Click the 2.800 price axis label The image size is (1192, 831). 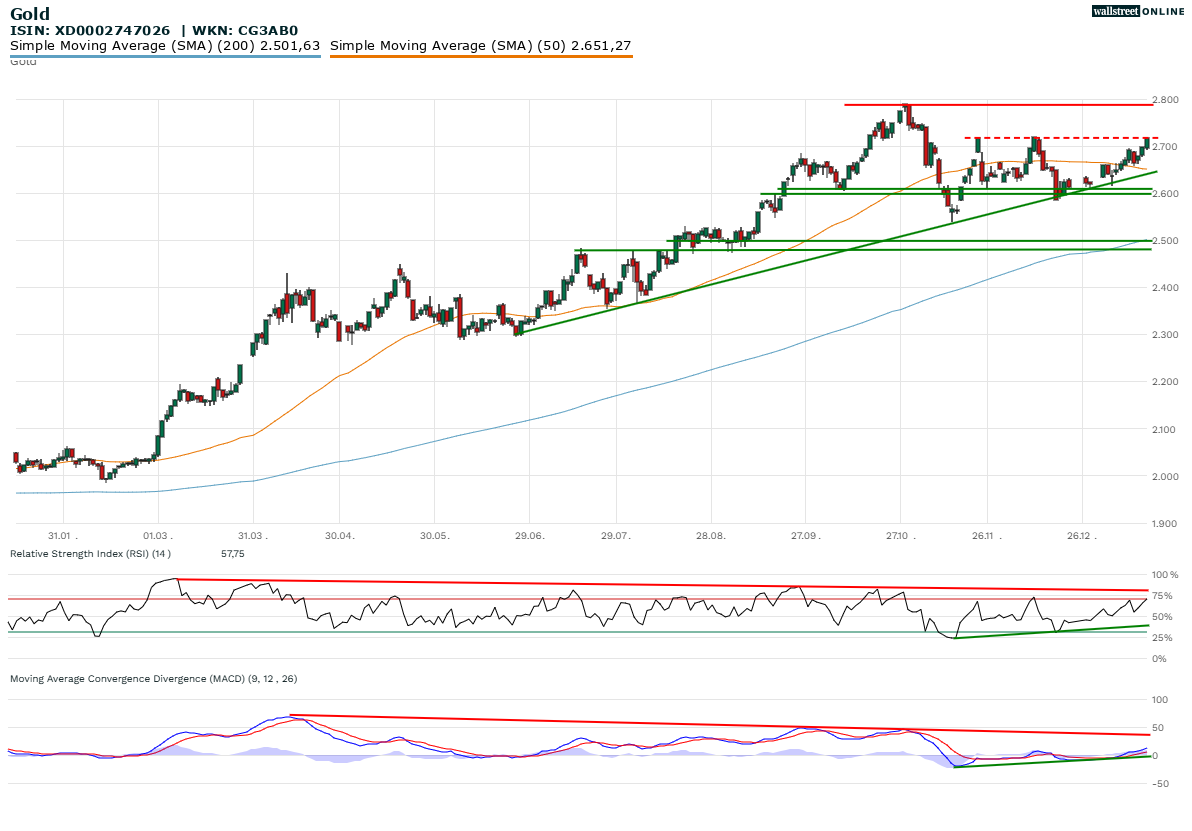[x=1165, y=100]
